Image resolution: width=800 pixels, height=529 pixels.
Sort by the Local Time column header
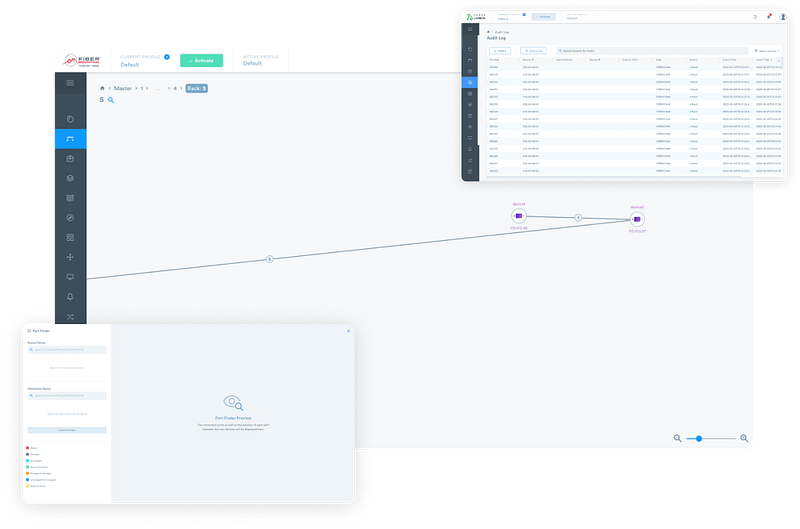(x=764, y=60)
